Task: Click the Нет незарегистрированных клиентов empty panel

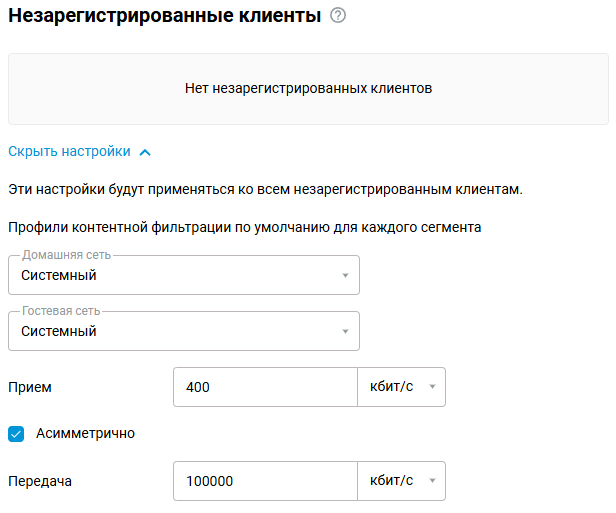Action: (x=308, y=89)
